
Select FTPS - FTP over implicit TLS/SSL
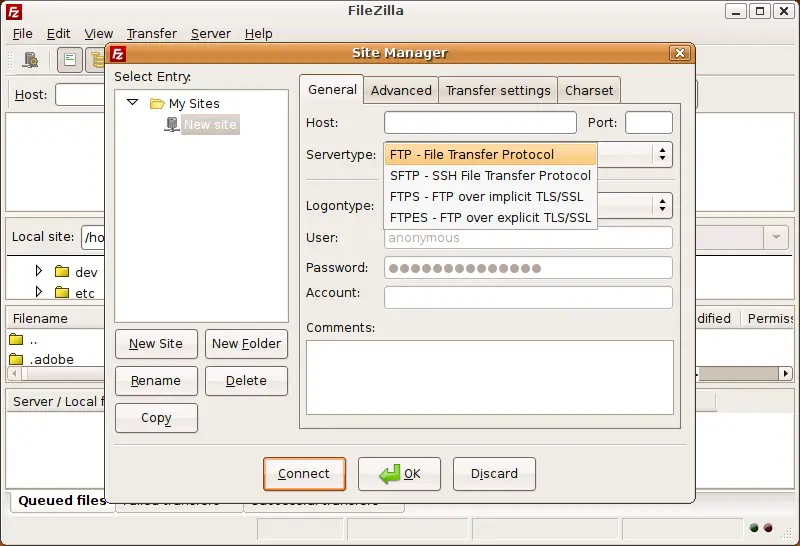[490, 196]
